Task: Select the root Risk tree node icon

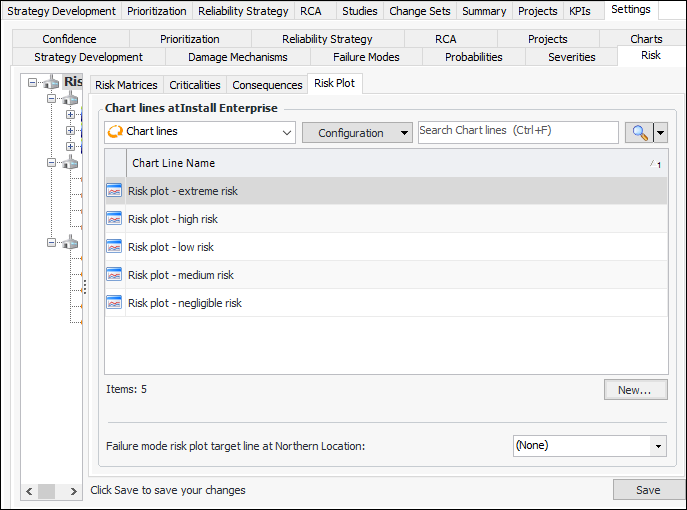Action: [x=52, y=83]
